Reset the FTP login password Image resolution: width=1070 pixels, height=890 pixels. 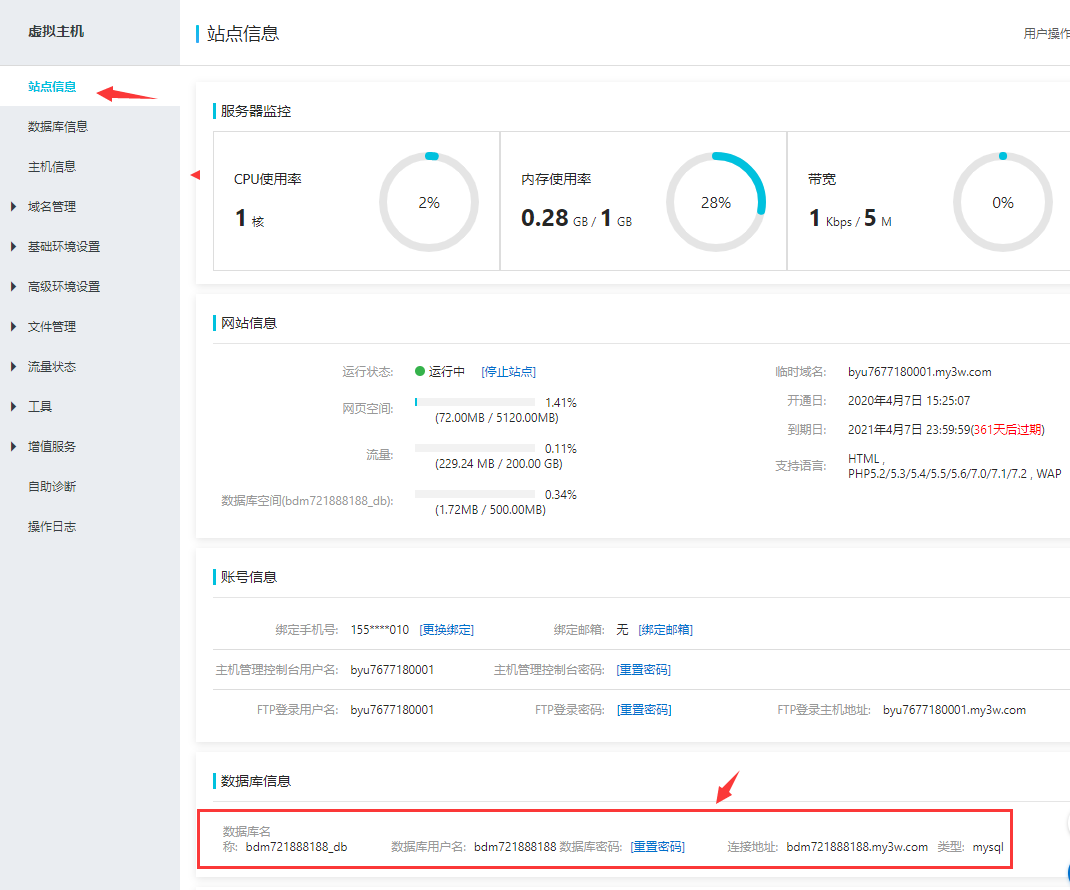(643, 710)
